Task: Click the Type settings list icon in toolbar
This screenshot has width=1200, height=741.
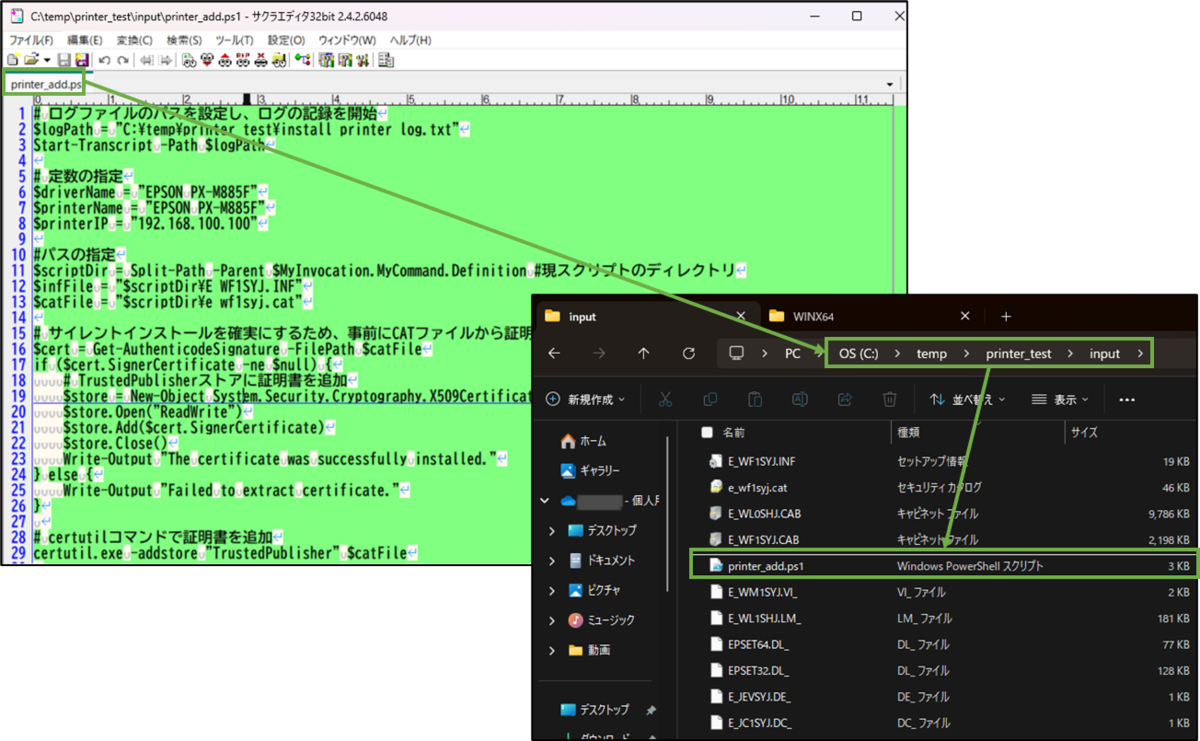Action: 327,60
